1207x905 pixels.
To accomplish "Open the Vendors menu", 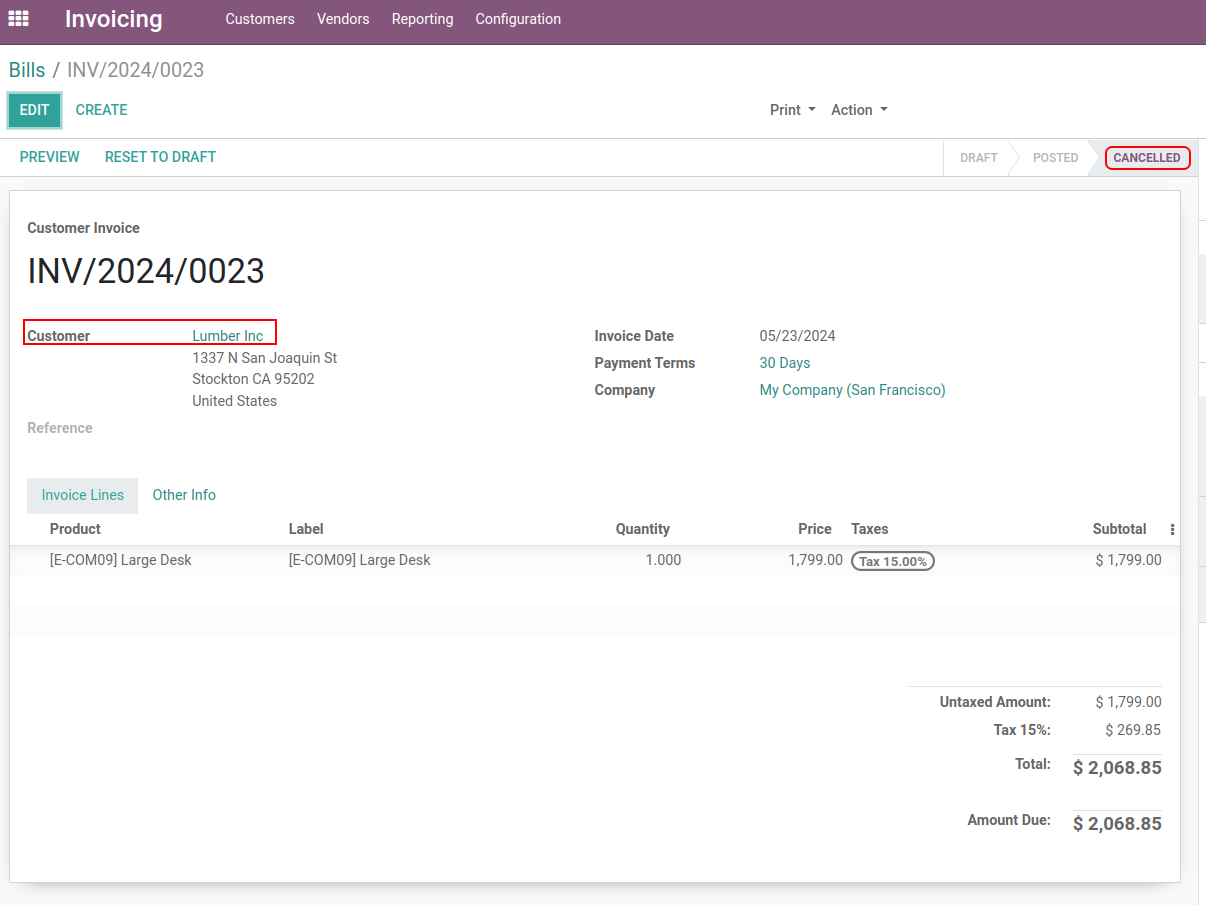I will point(343,19).
